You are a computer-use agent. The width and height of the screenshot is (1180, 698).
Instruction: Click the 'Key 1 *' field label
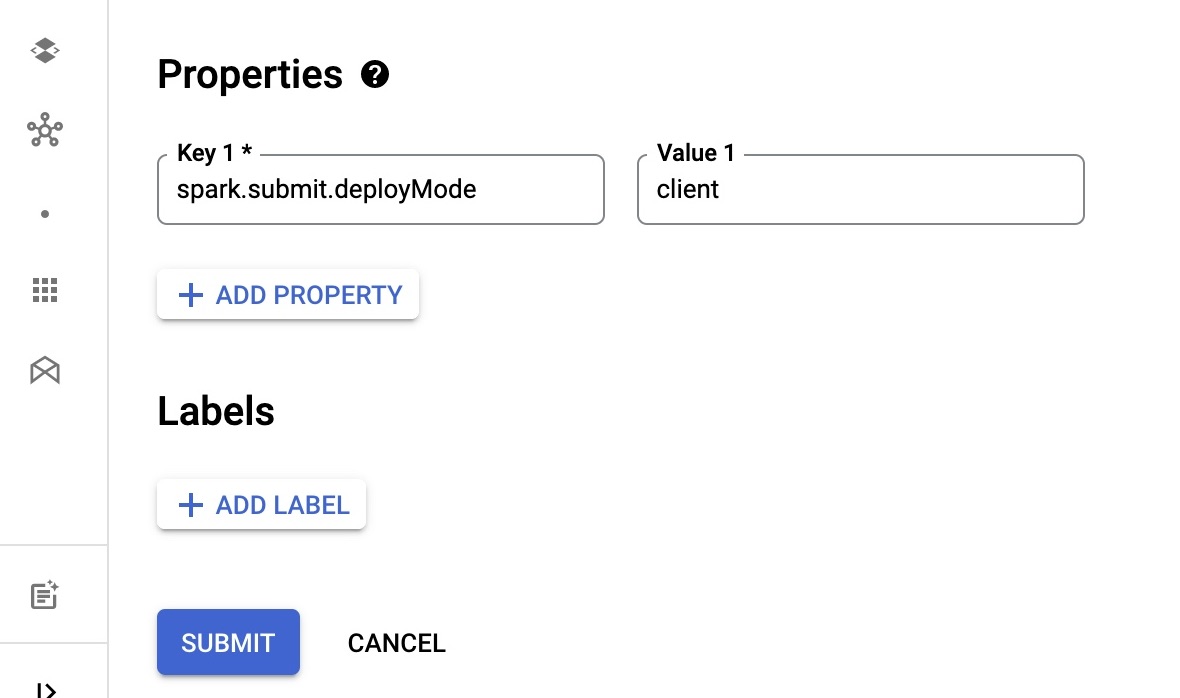coord(214,153)
